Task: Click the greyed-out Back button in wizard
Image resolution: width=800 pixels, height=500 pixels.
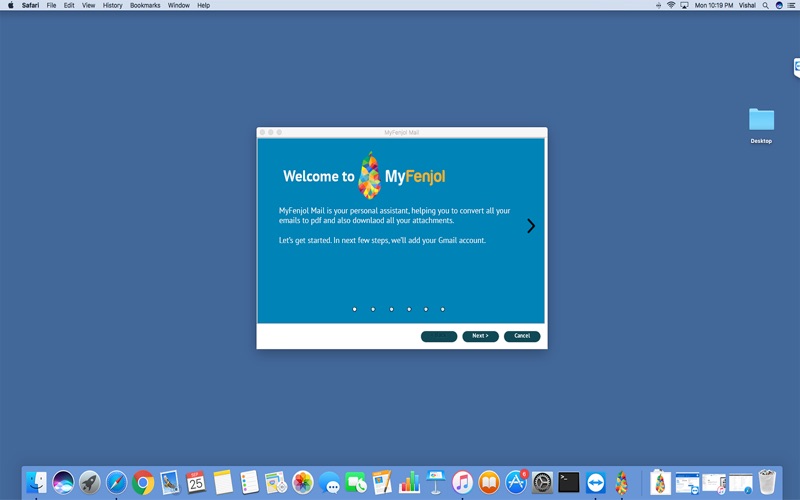Action: click(439, 336)
